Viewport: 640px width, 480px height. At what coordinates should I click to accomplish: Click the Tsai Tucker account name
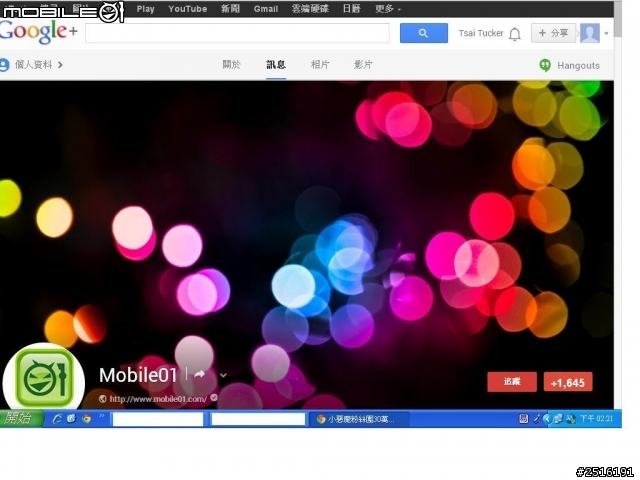pos(480,33)
